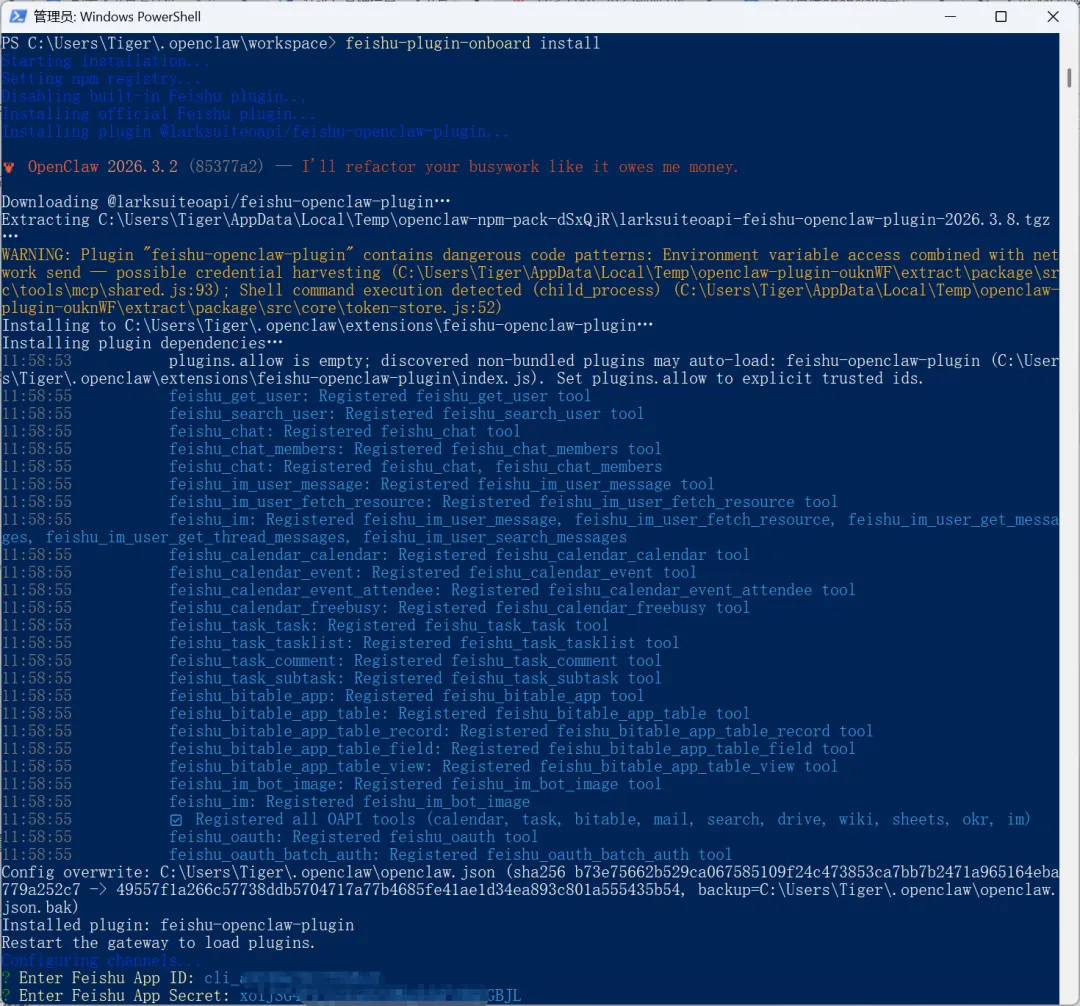Click the feishu_calendar_calendar registered line
1080x1006 pixels.
[459, 555]
